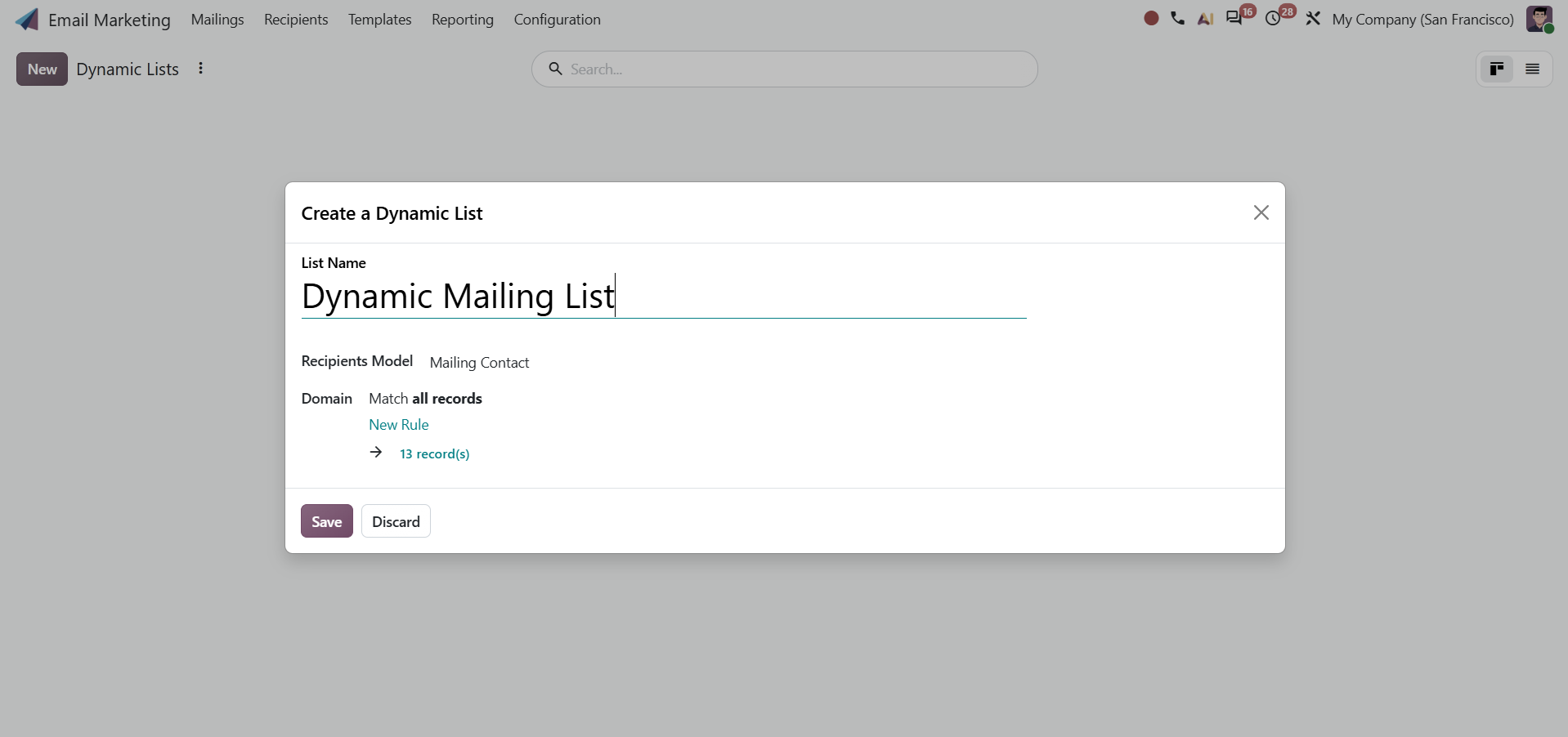Add a New Rule to the domain
Screen dimensions: 1568x737
pos(399,425)
